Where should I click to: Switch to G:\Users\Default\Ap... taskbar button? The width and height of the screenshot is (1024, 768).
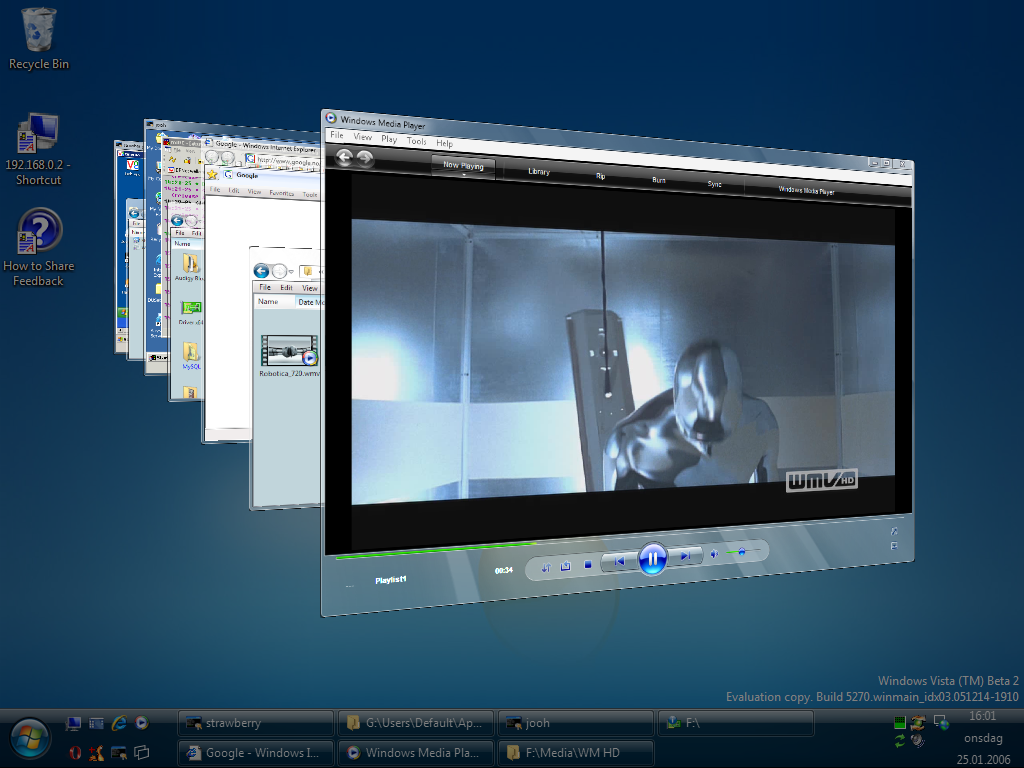pos(416,723)
